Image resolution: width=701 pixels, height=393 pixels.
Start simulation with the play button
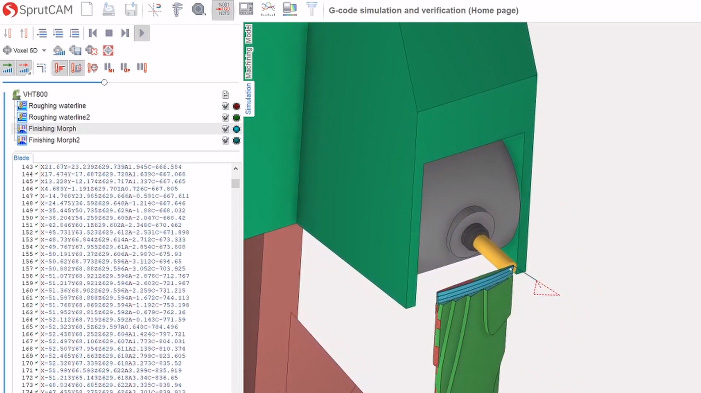coord(142,33)
